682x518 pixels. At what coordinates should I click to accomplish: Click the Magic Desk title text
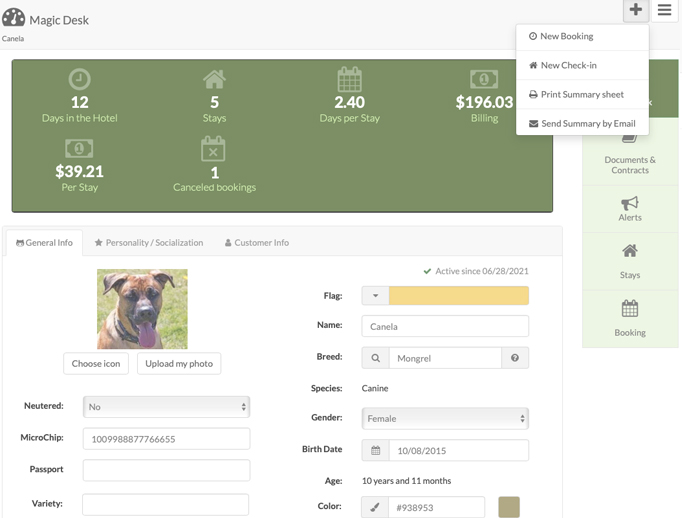pyautogui.click(x=59, y=20)
